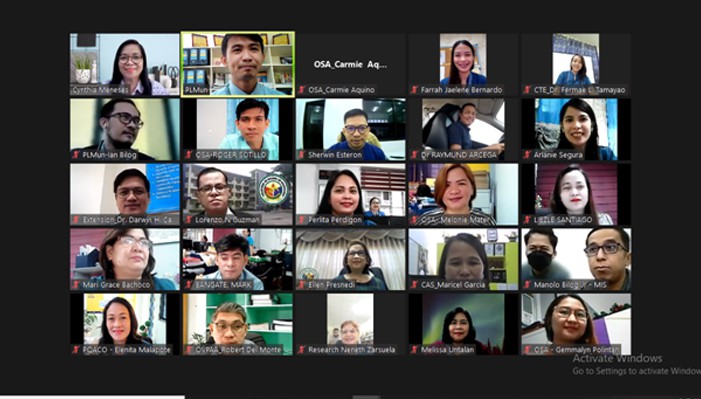Select OSA_Carmie Aquino camera-off tile
Viewport: 701px width, 399px height.
pos(350,64)
